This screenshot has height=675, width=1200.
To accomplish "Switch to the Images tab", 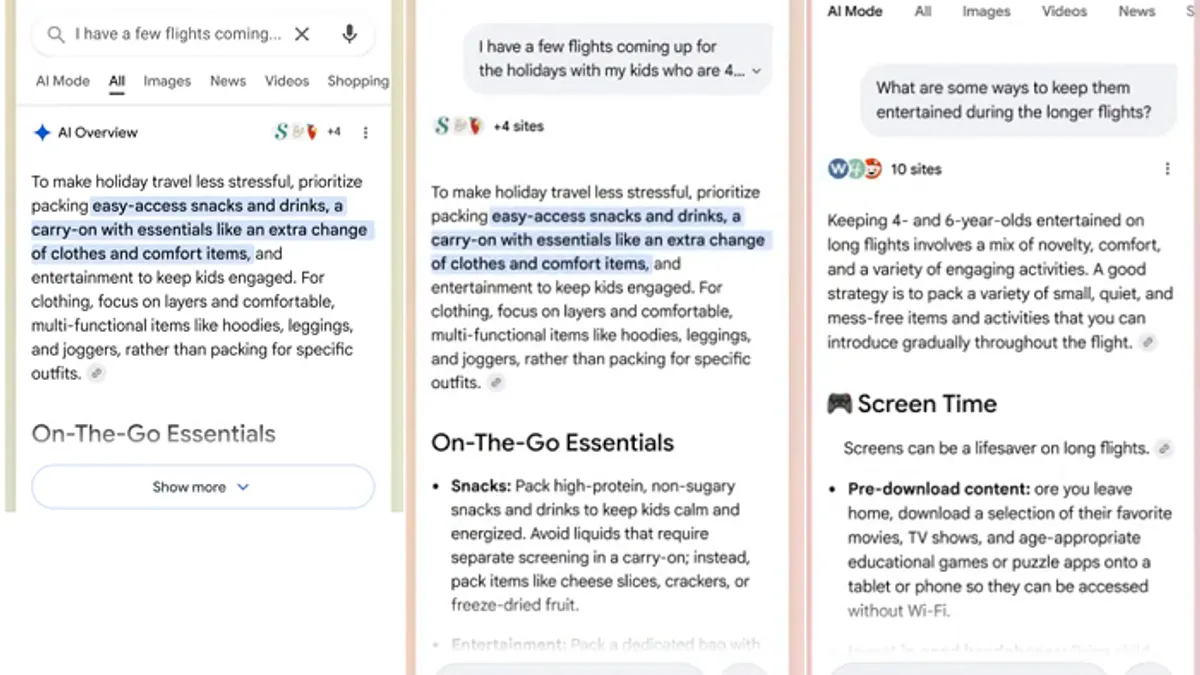I will tap(167, 81).
